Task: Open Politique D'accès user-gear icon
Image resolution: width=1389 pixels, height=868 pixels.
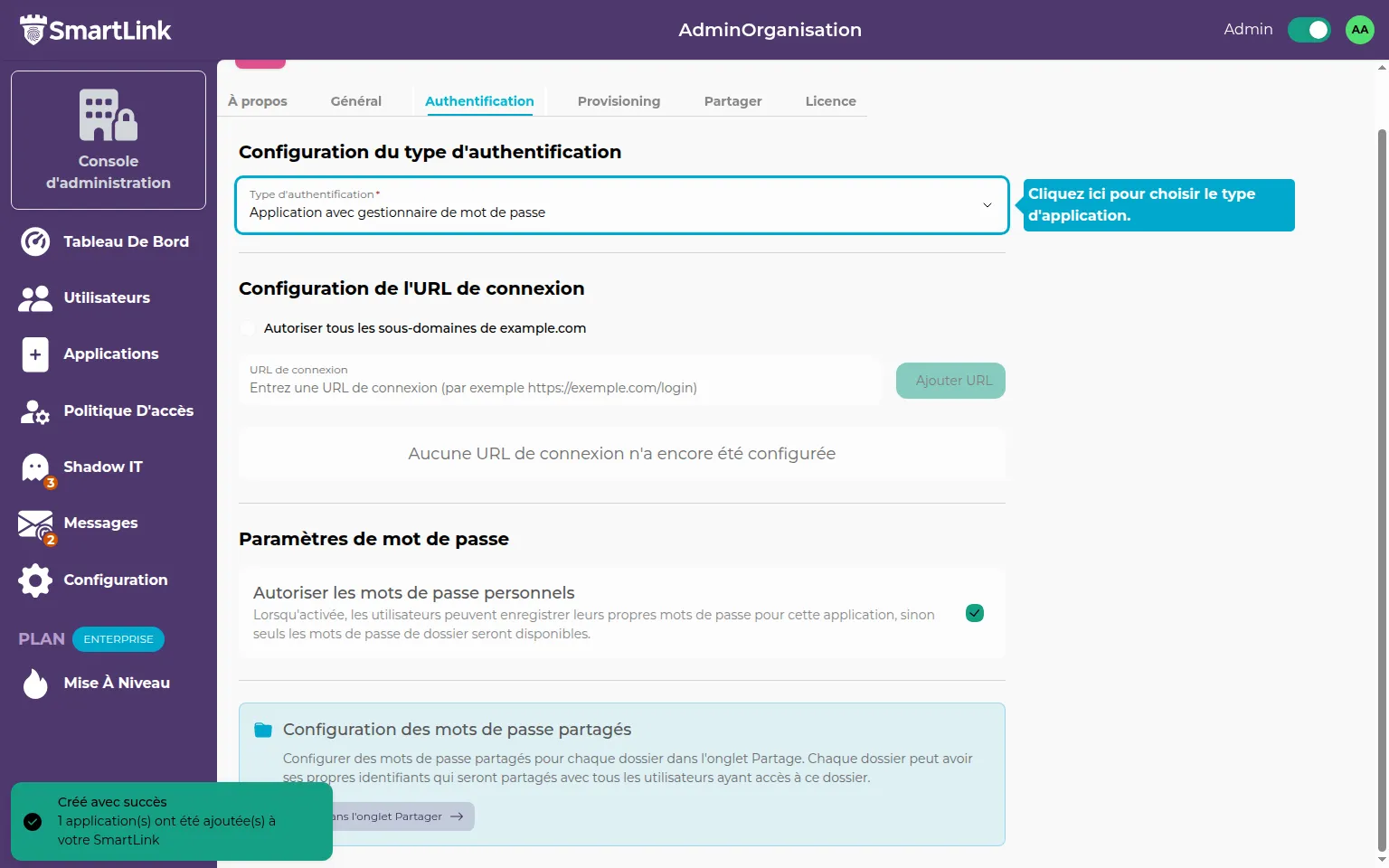Action: [35, 411]
